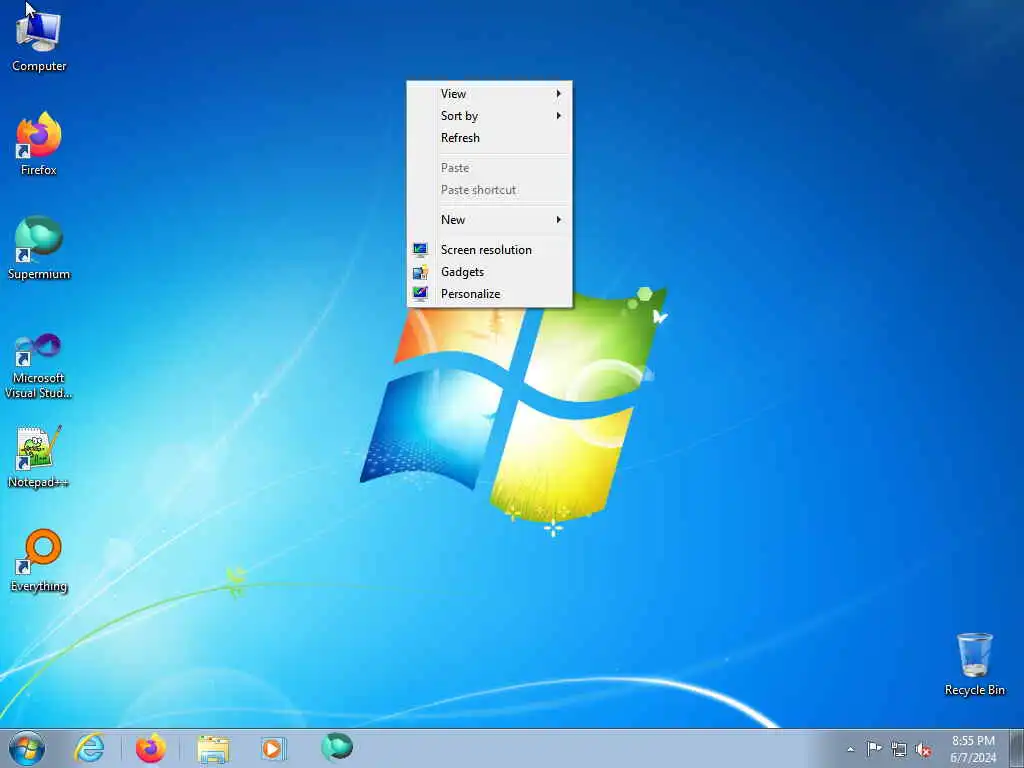Click the Gadgets menu icon

coord(420,272)
